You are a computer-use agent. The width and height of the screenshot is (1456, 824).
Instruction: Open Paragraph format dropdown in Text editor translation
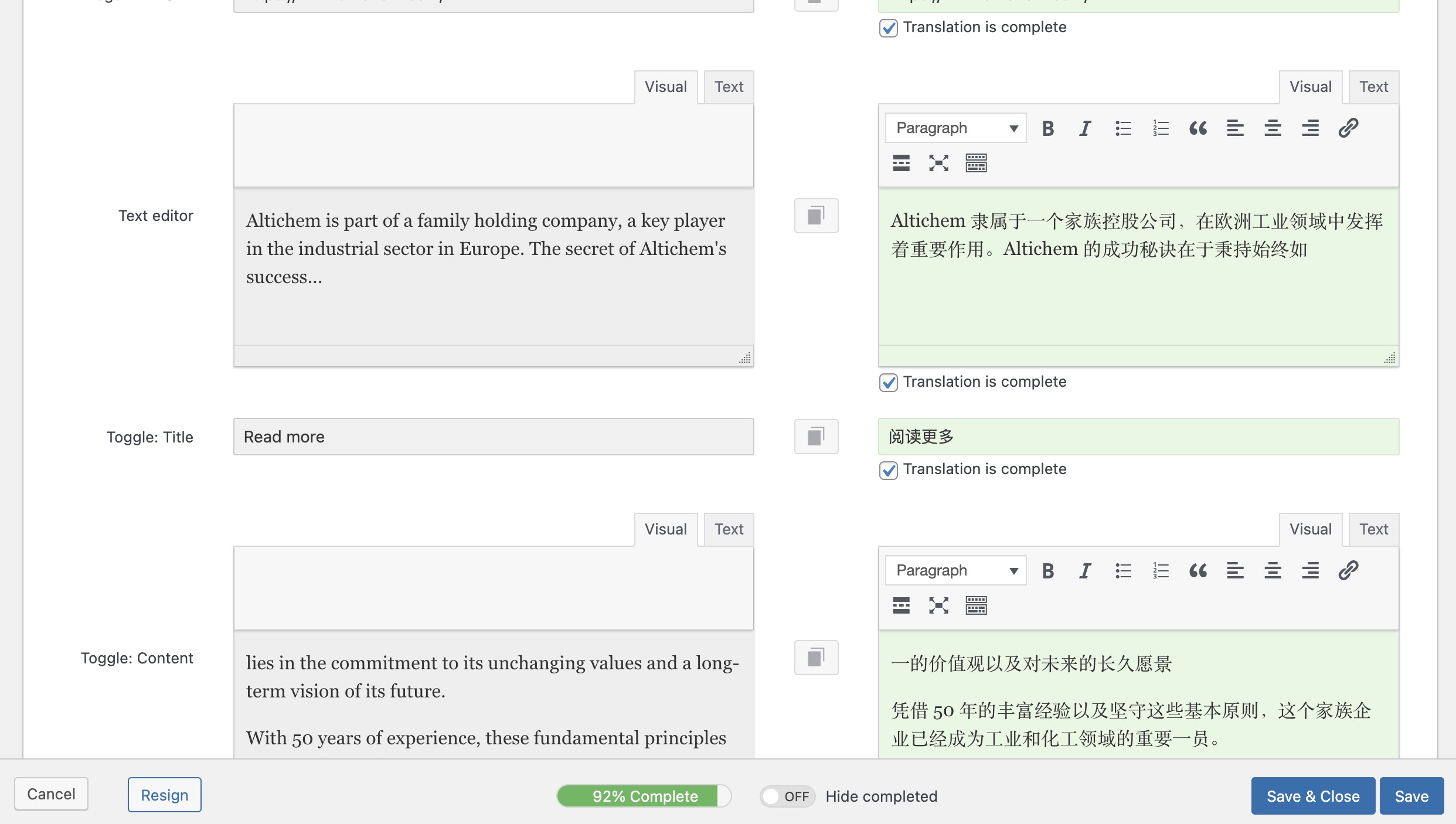pos(956,128)
